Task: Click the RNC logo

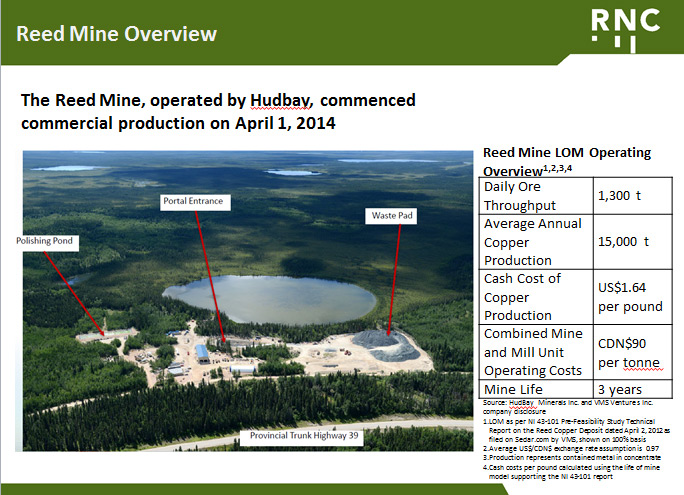Action: pyautogui.click(x=626, y=30)
